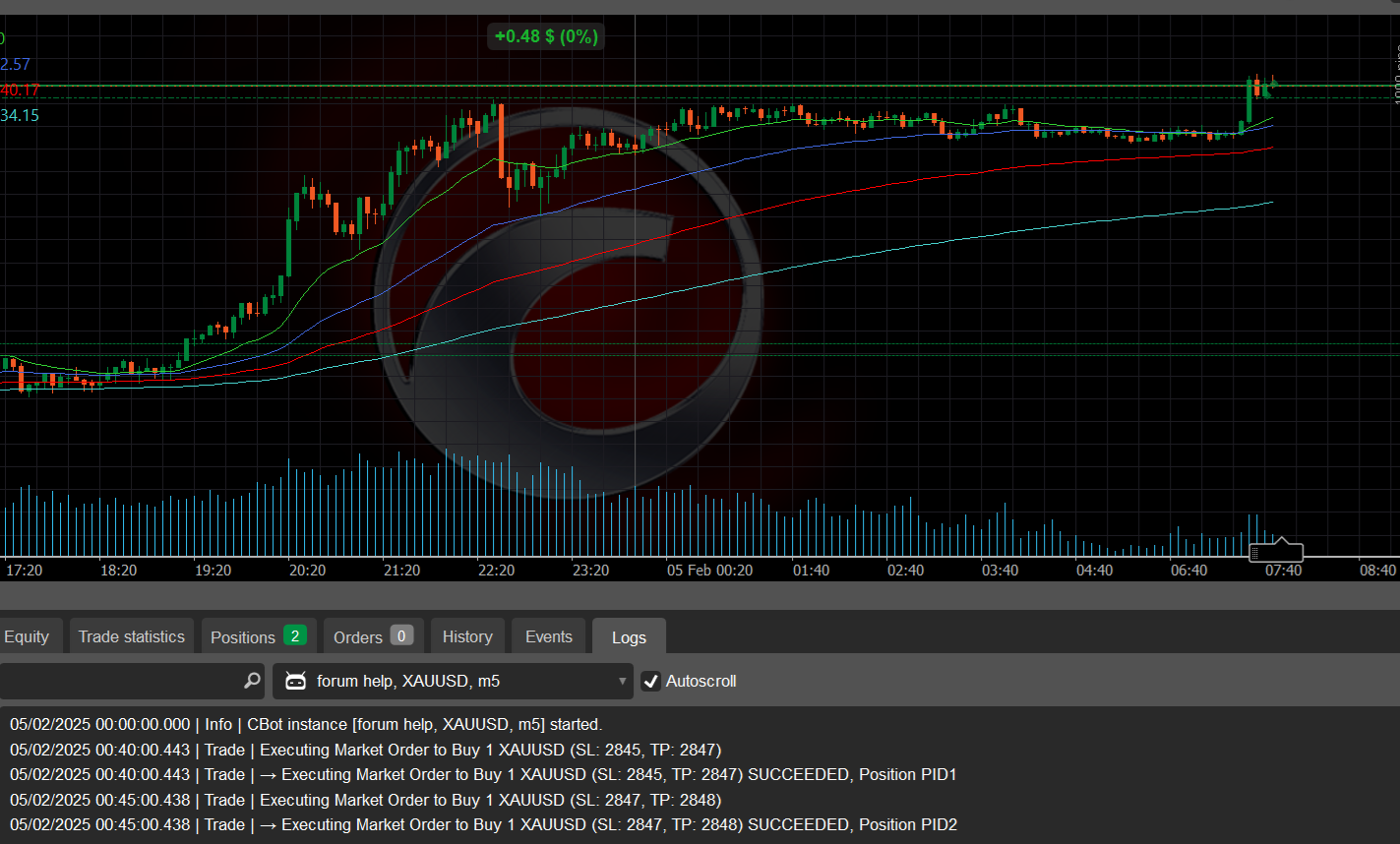Viewport: 1400px width, 844px height.
Task: Select the SUCCEEDED Position PID2 log line
Action: (483, 824)
